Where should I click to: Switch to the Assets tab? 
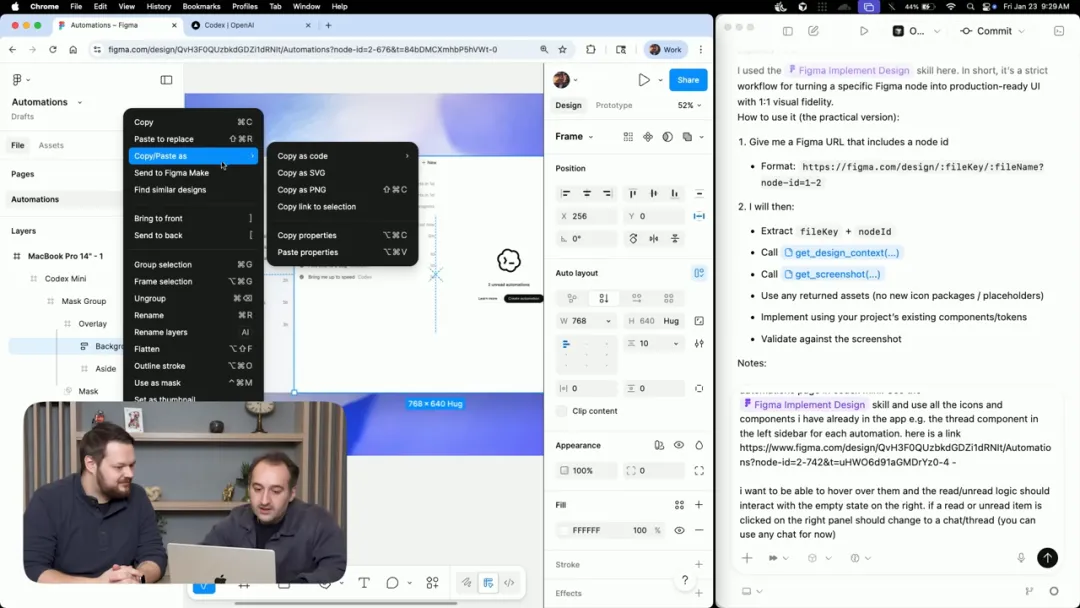point(51,145)
